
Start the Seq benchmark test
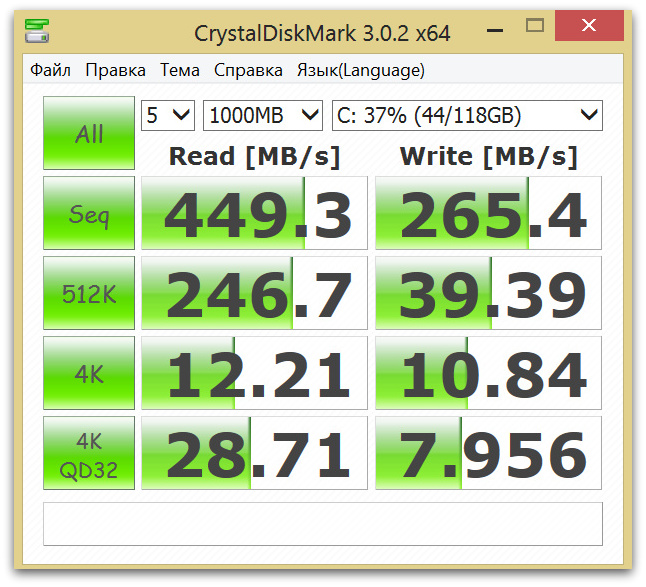coord(89,213)
